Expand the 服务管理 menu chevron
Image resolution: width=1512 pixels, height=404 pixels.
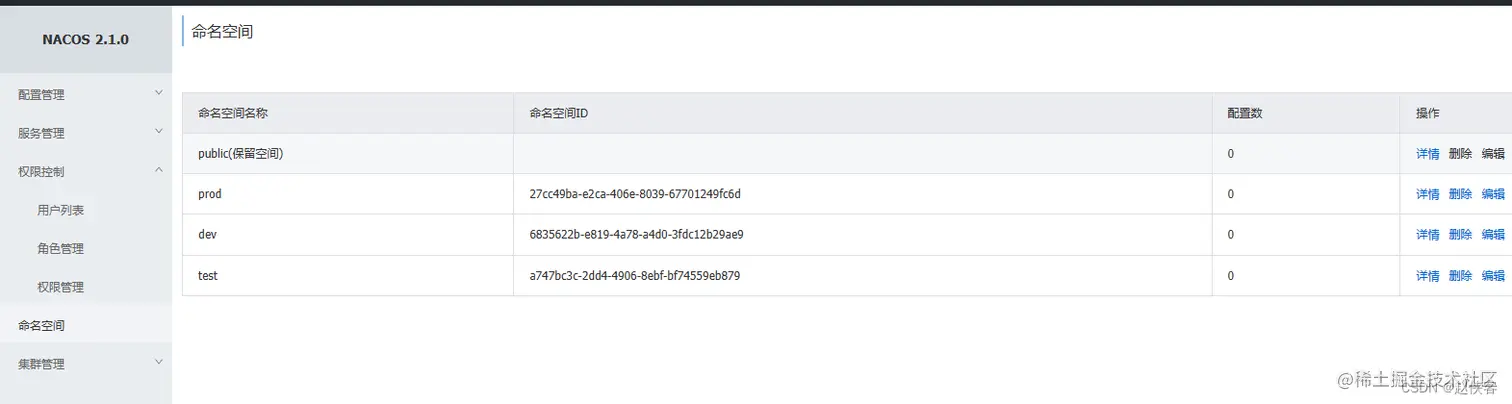pos(158,132)
